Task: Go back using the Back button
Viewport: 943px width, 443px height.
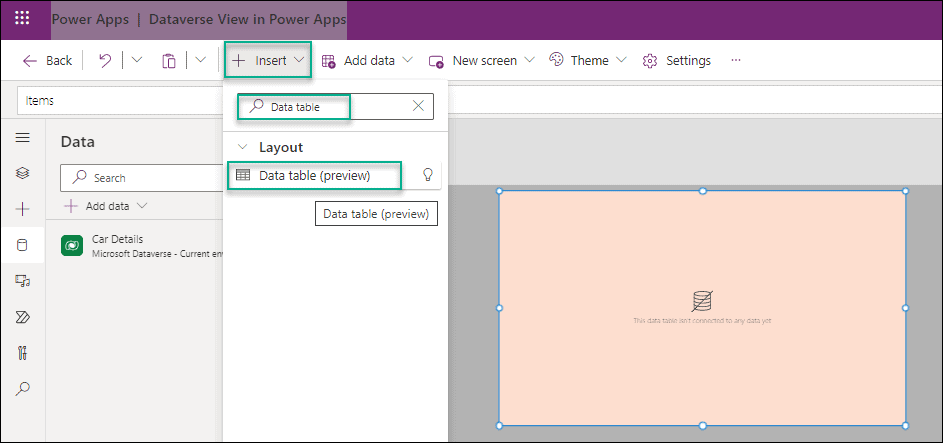Action: 48,61
